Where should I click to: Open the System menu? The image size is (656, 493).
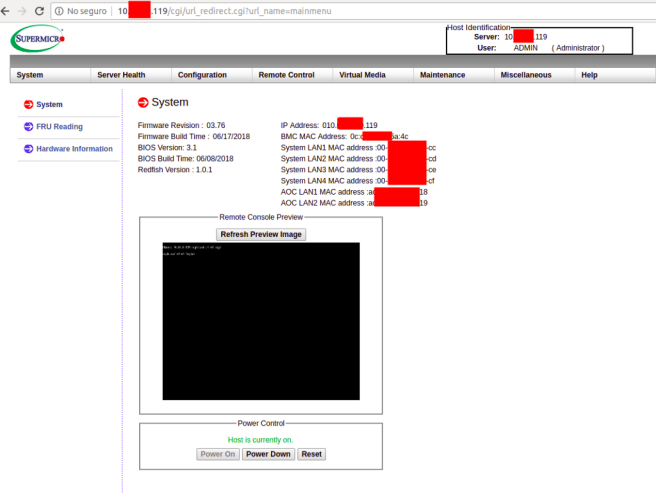pos(30,75)
